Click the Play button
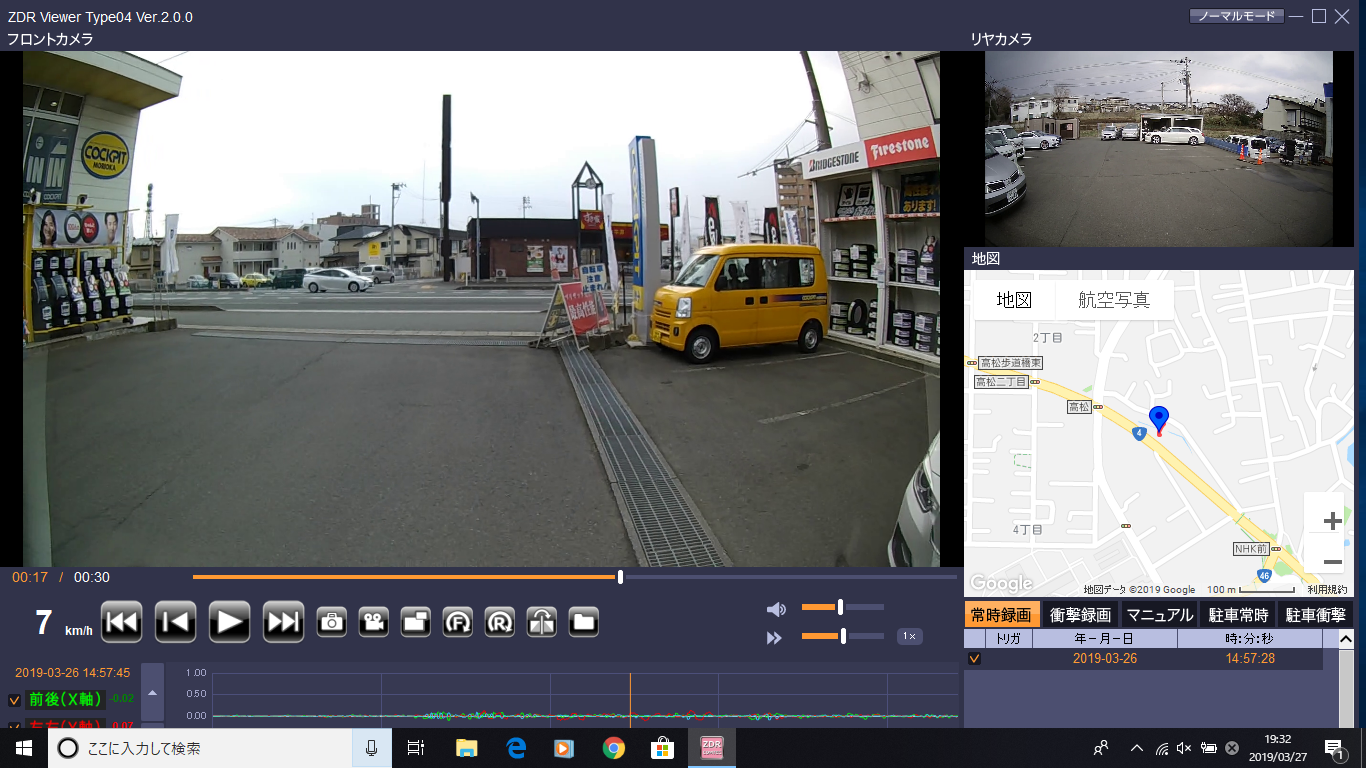The image size is (1366, 768). coord(229,622)
